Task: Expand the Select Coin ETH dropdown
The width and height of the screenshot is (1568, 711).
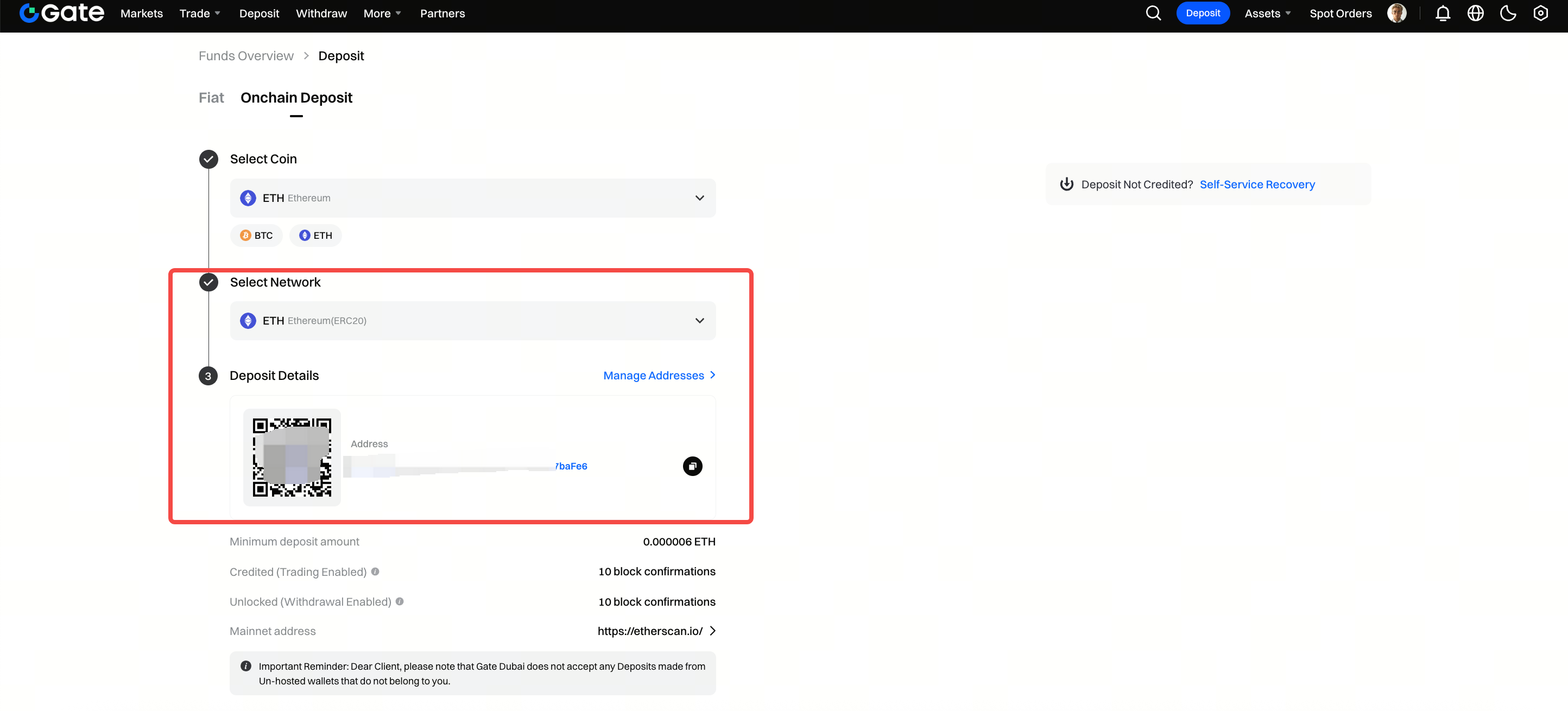Action: (472, 198)
